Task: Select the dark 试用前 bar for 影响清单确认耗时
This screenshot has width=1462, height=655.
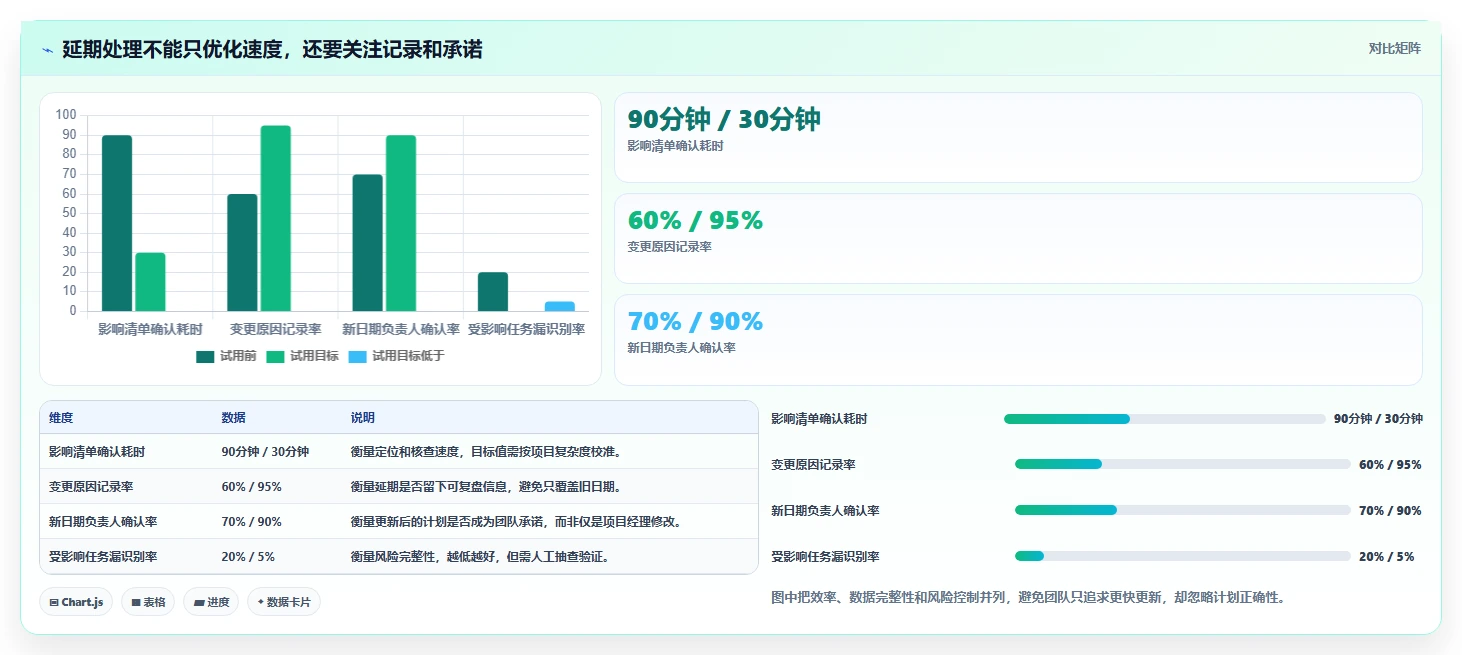Action: [x=117, y=223]
